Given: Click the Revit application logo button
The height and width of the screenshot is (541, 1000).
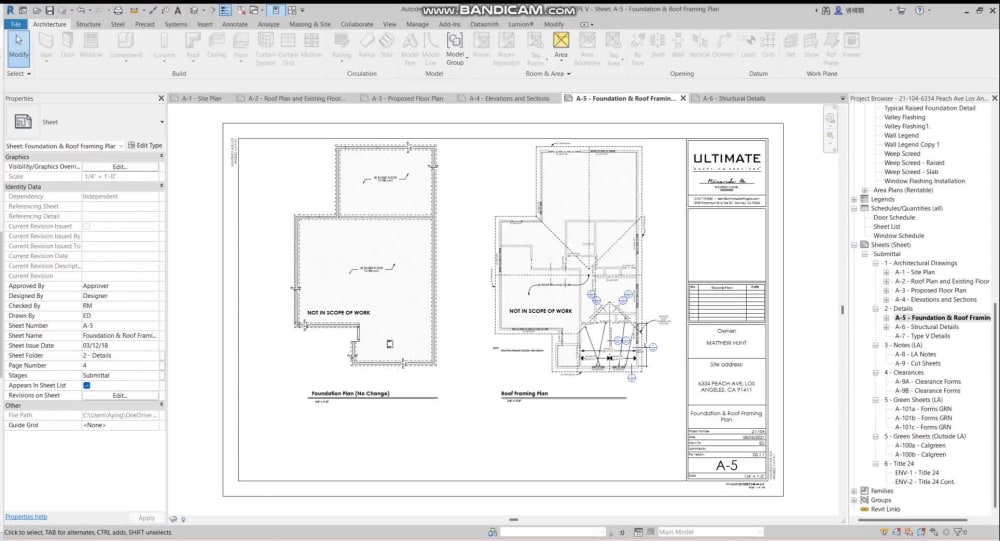Looking at the screenshot, I should pyautogui.click(x=10, y=10).
